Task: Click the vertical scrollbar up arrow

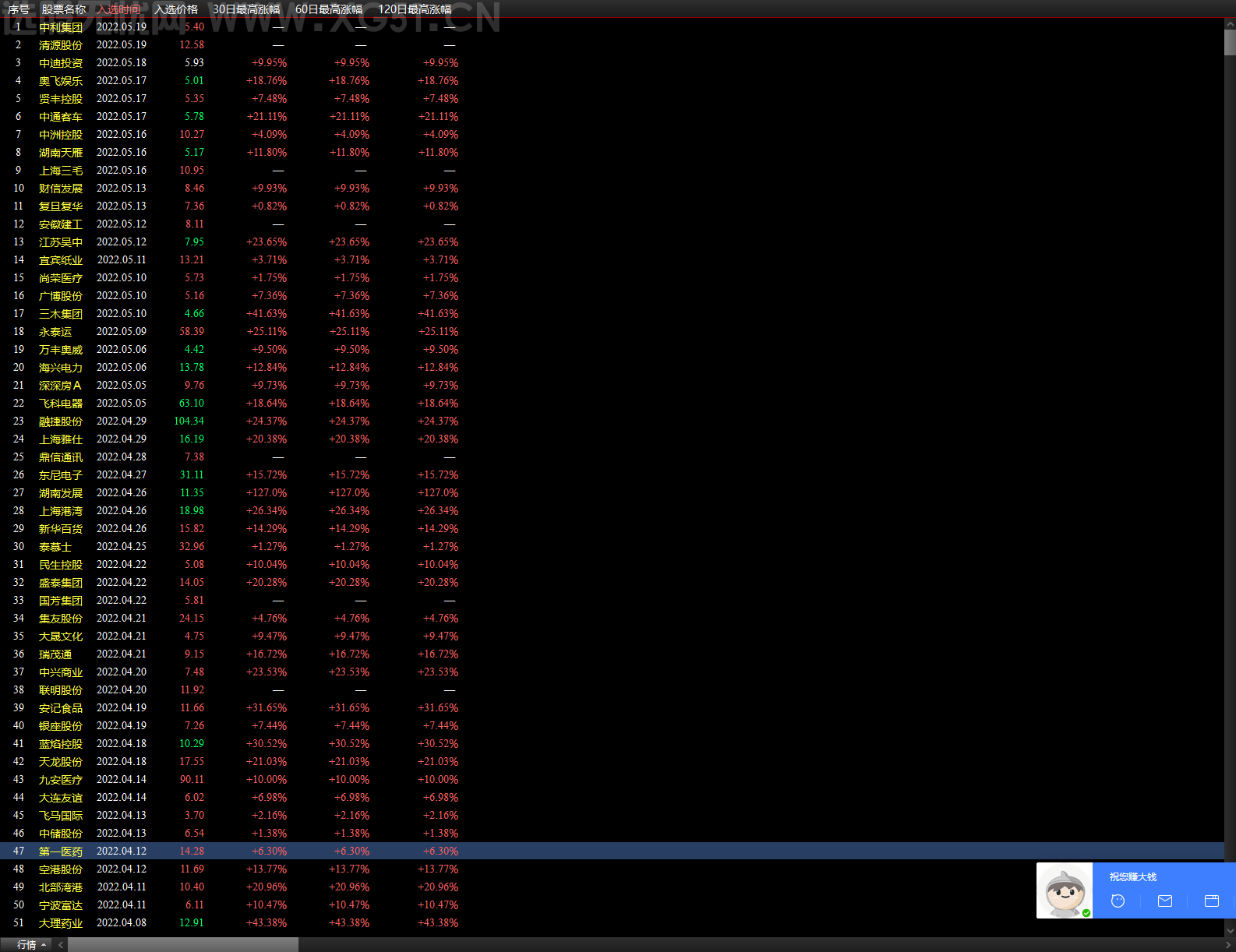Action: (x=1230, y=25)
